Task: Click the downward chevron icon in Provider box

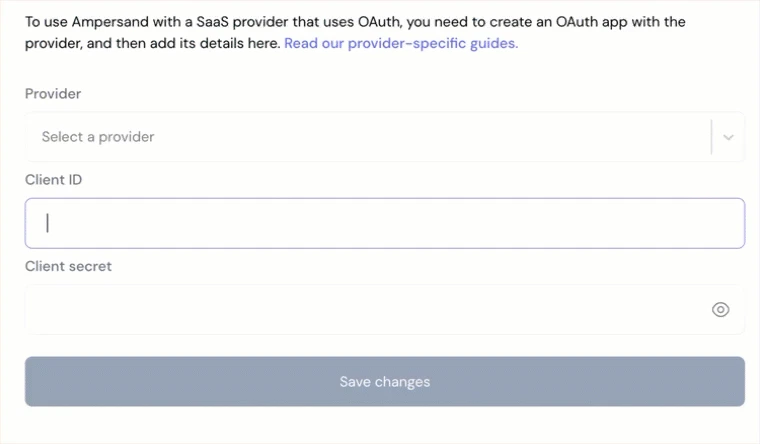Action: click(x=728, y=138)
